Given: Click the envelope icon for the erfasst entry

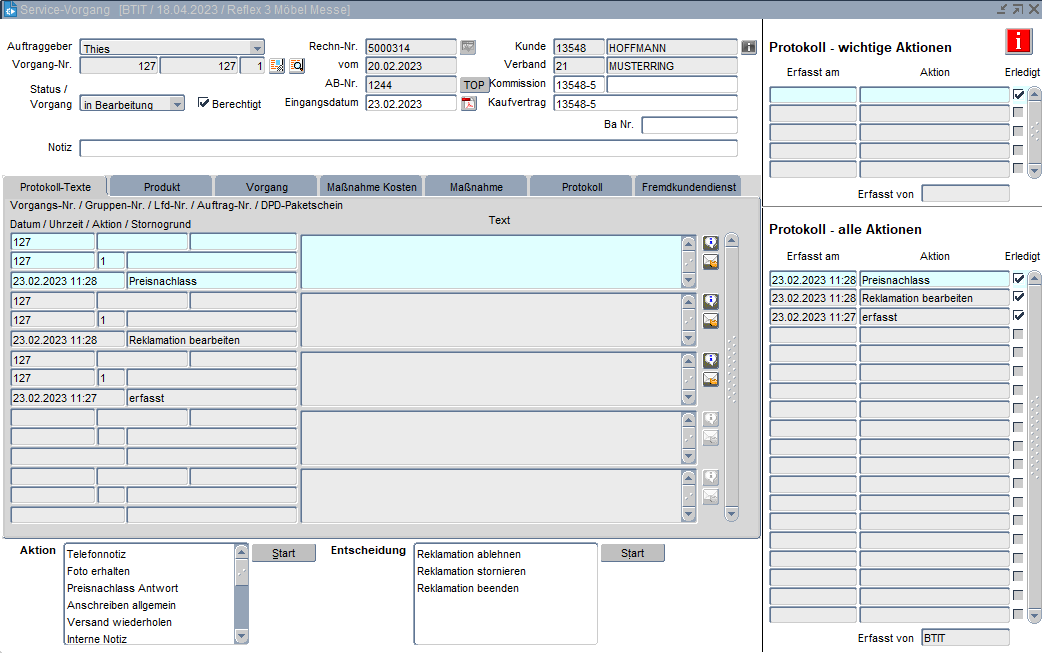Looking at the screenshot, I should click(x=711, y=379).
